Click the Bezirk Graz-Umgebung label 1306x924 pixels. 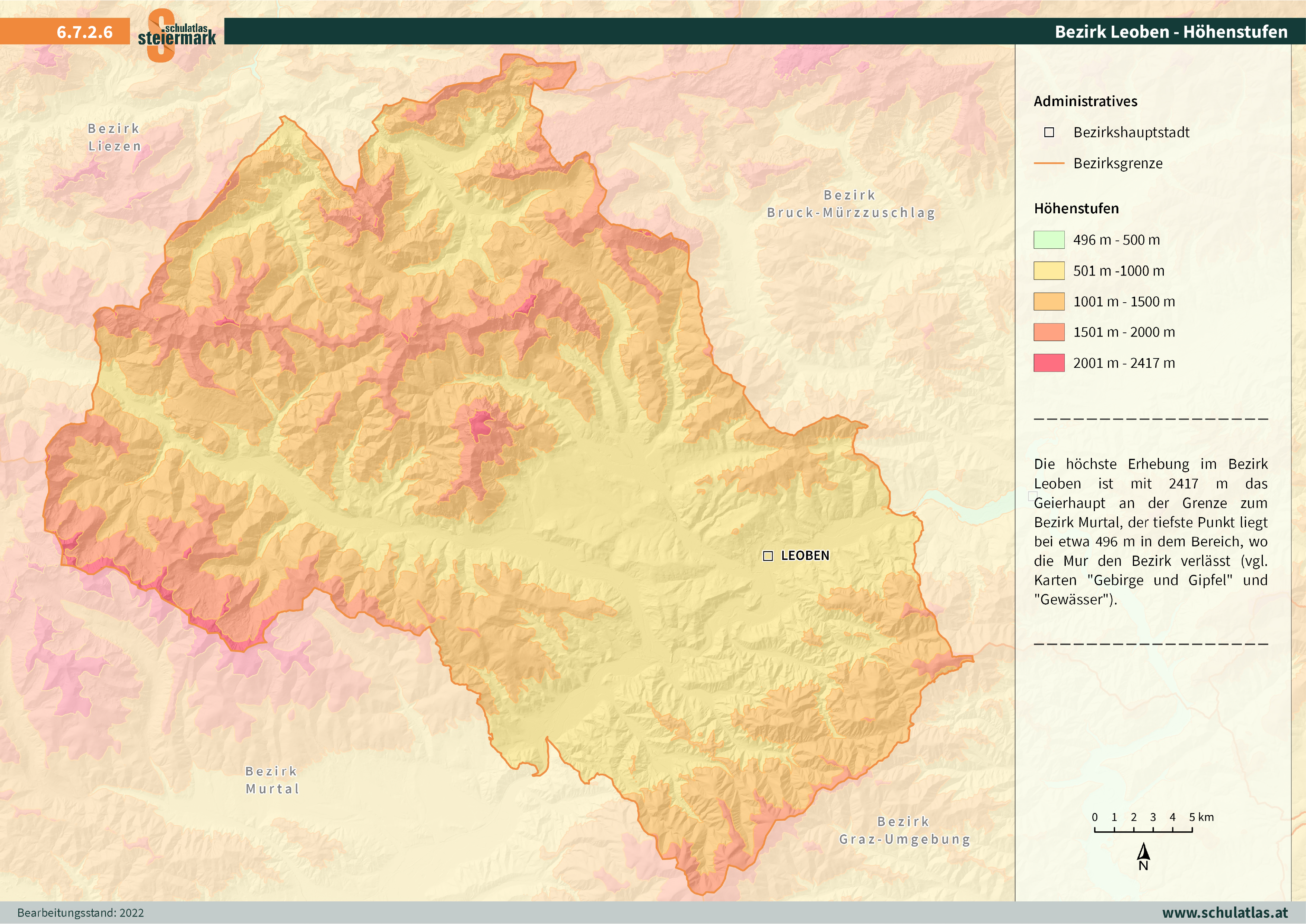click(904, 830)
